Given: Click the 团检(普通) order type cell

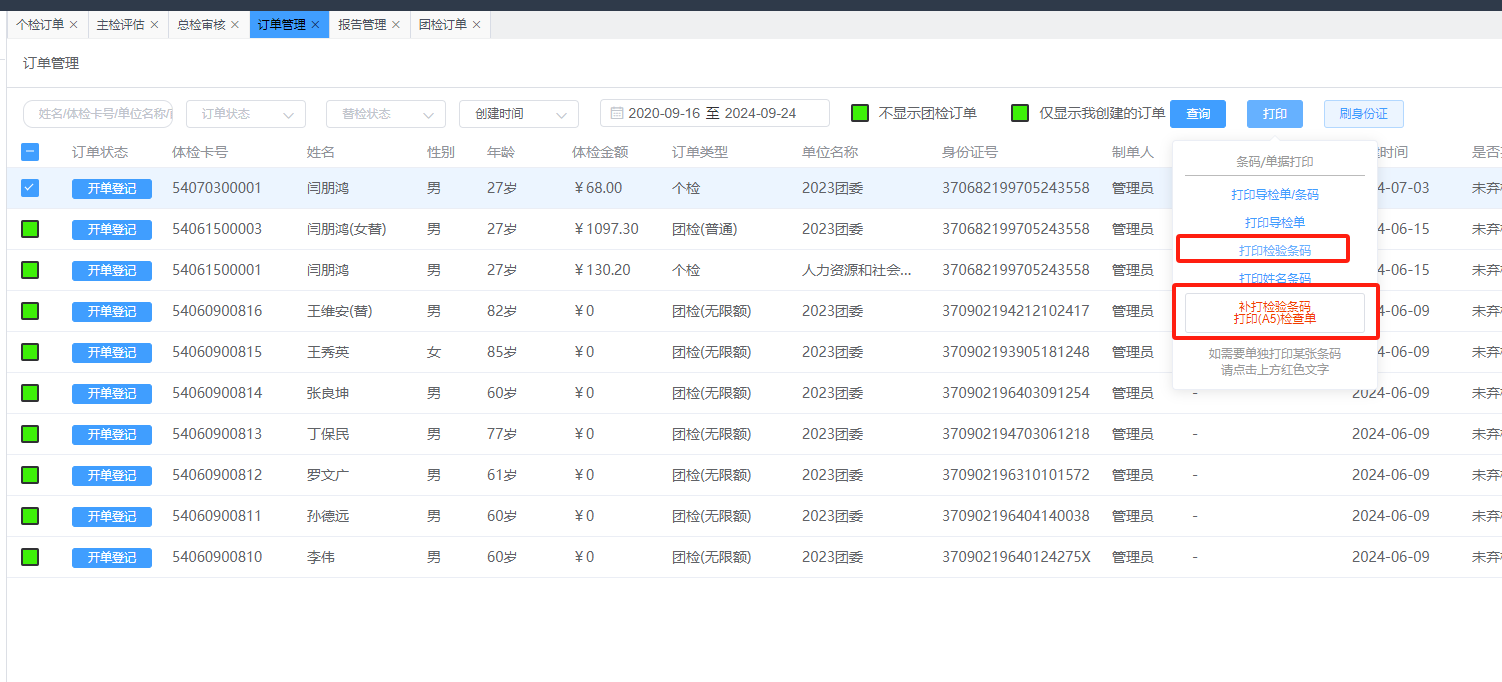Looking at the screenshot, I should 705,229.
